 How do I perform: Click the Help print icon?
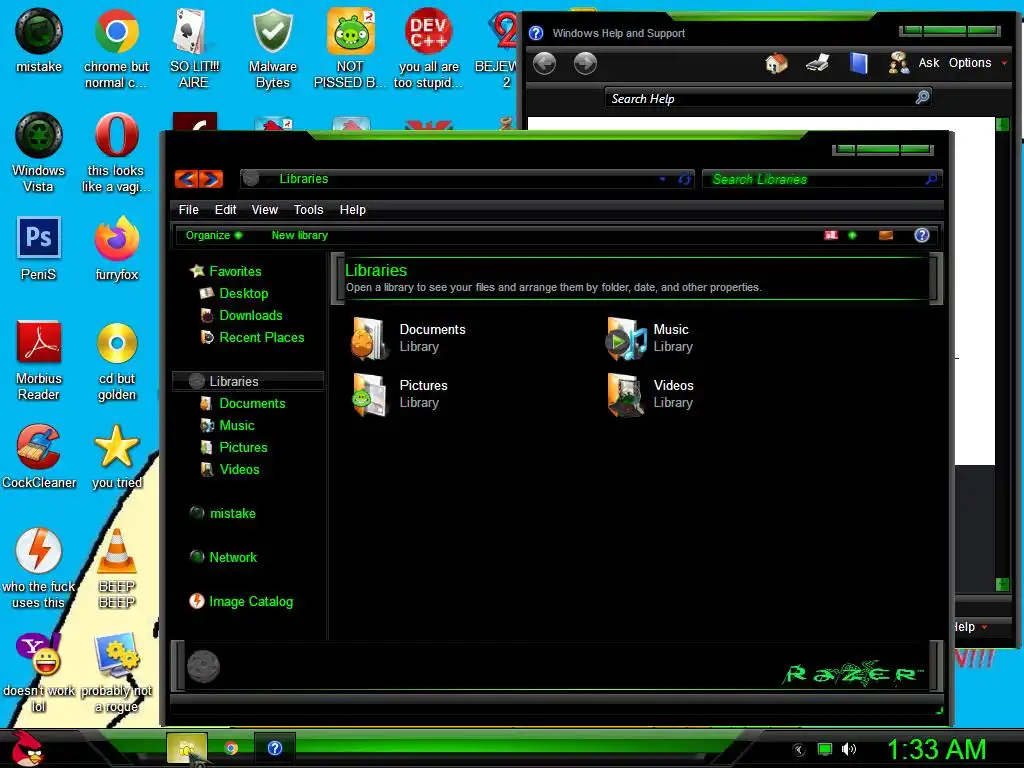[818, 63]
